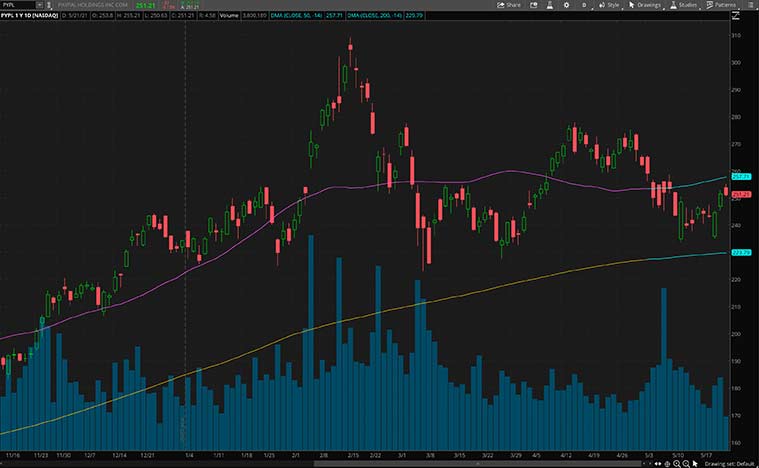Open the hamburger menu at top right
Image resolution: width=759 pixels, height=468 pixels.
pyautogui.click(x=752, y=5)
